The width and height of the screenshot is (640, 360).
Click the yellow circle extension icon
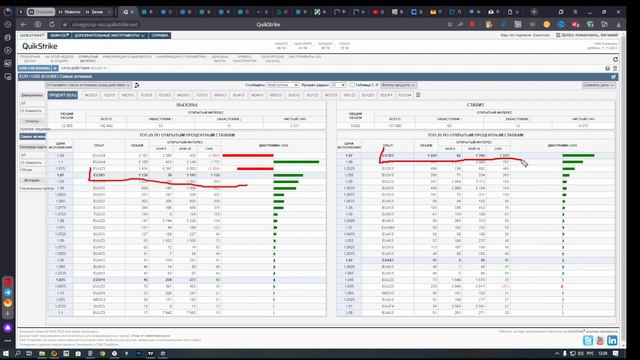click(x=547, y=24)
